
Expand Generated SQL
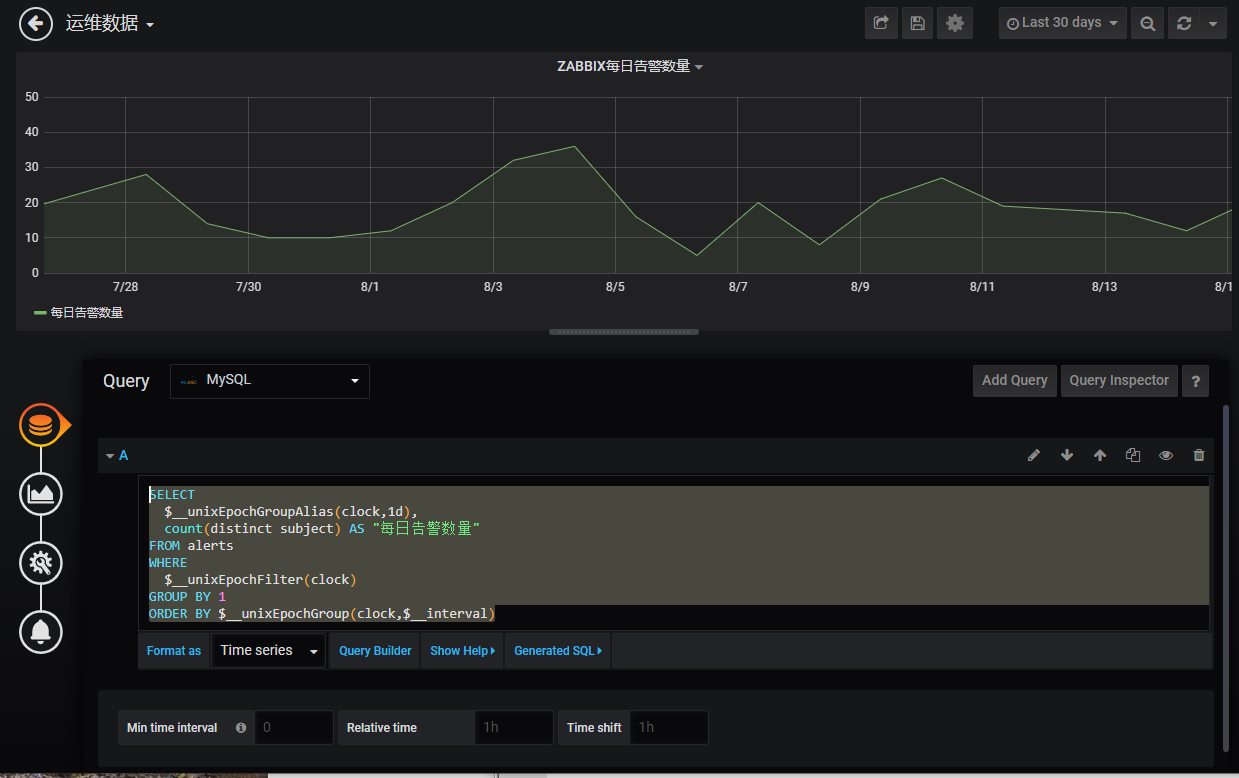pyautogui.click(x=558, y=650)
